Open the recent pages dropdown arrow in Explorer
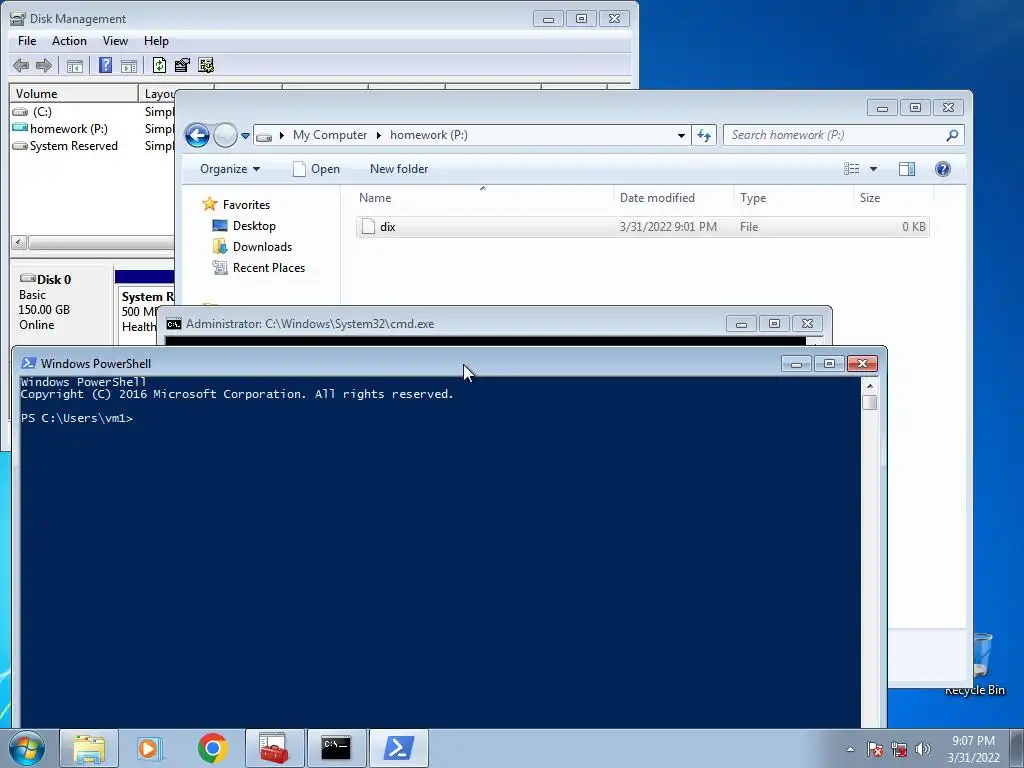Image resolution: width=1024 pixels, height=768 pixels. 245,136
